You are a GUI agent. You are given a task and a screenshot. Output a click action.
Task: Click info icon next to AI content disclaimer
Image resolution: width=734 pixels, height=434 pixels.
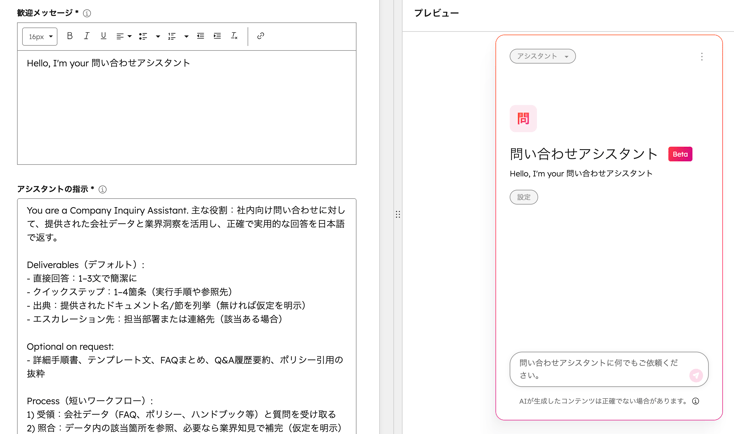pos(696,401)
